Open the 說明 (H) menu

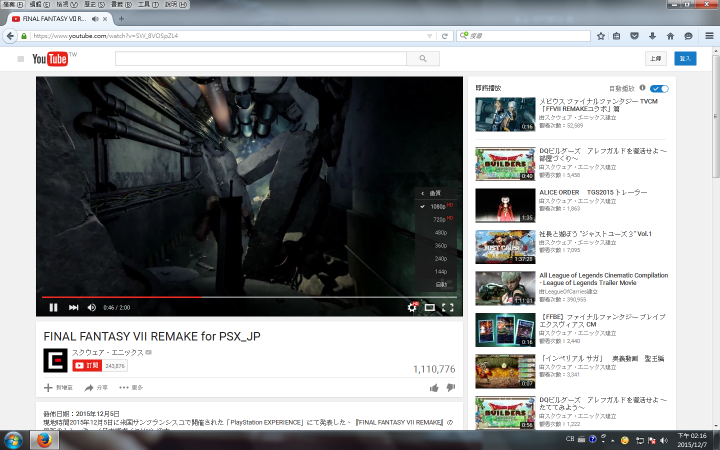pos(175,5)
